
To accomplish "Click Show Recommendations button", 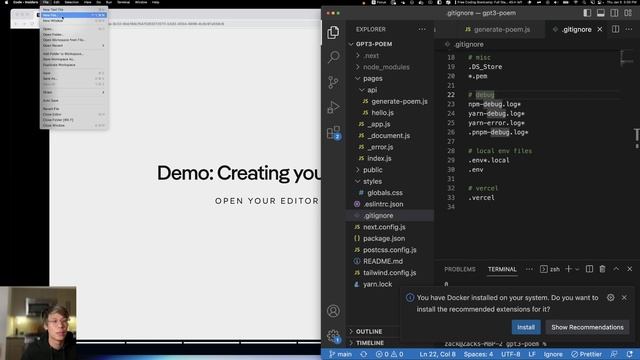I will coord(587,327).
